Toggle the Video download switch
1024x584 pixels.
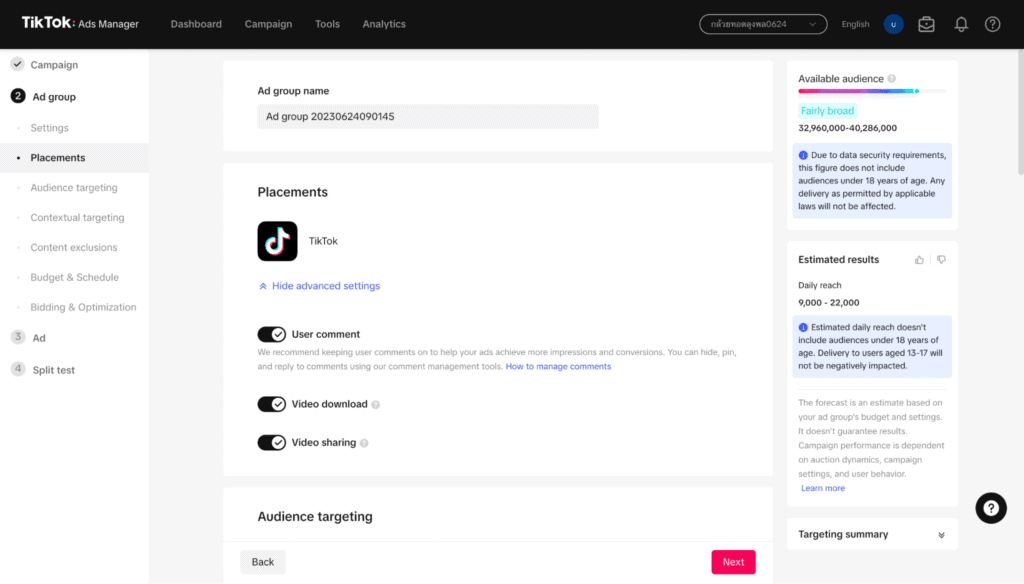coord(272,404)
